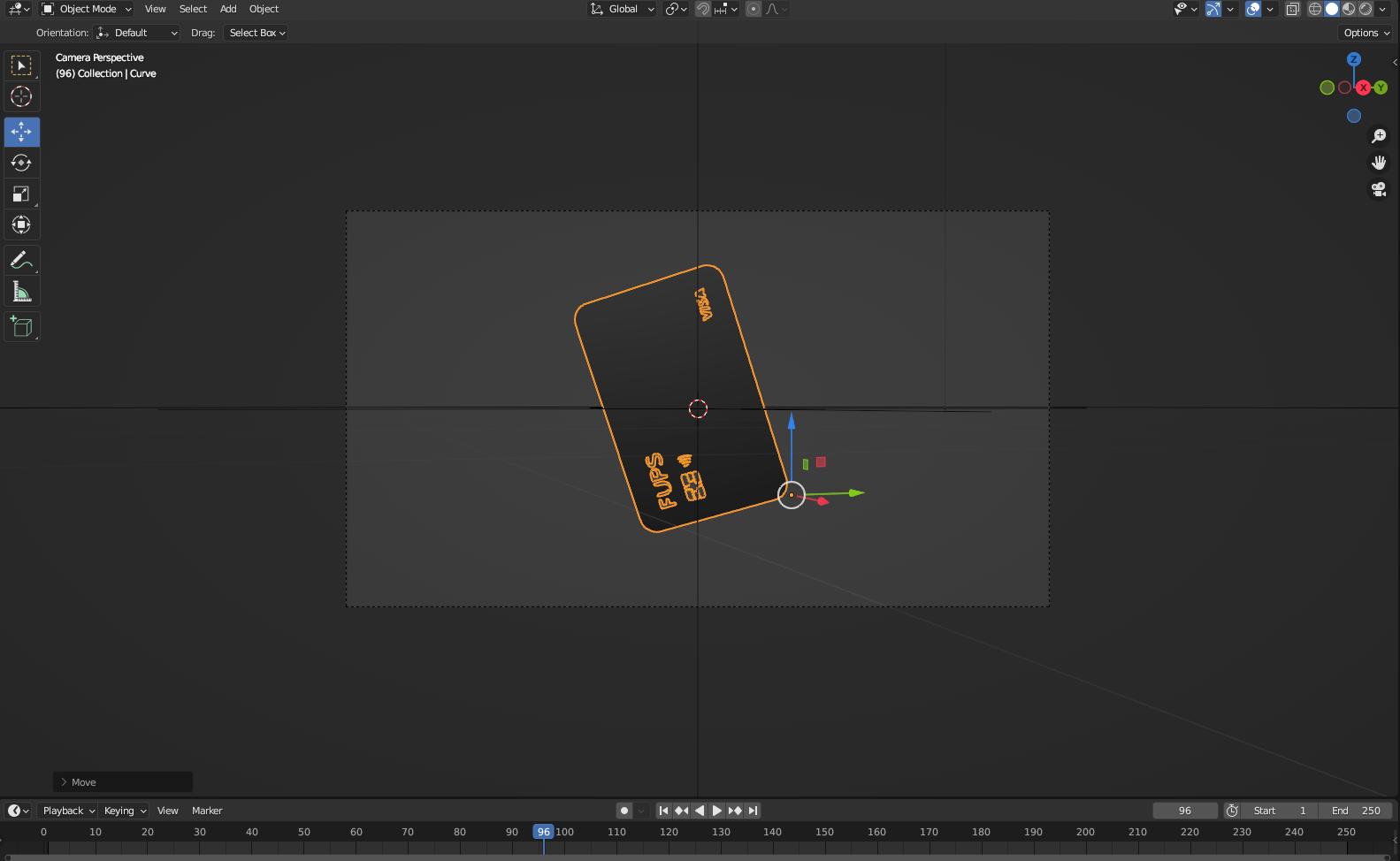Toggle snapping magnet
The image size is (1400, 861).
point(703,9)
